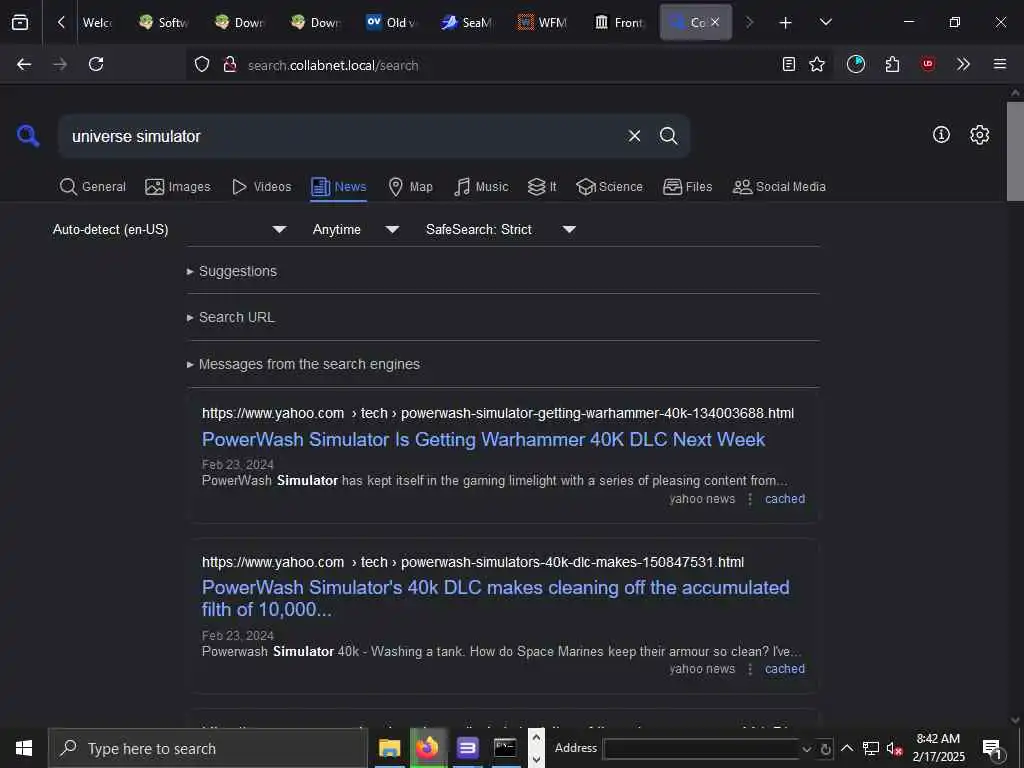Close the current search tab
Image resolution: width=1024 pixels, height=768 pixels.
pyautogui.click(x=715, y=22)
